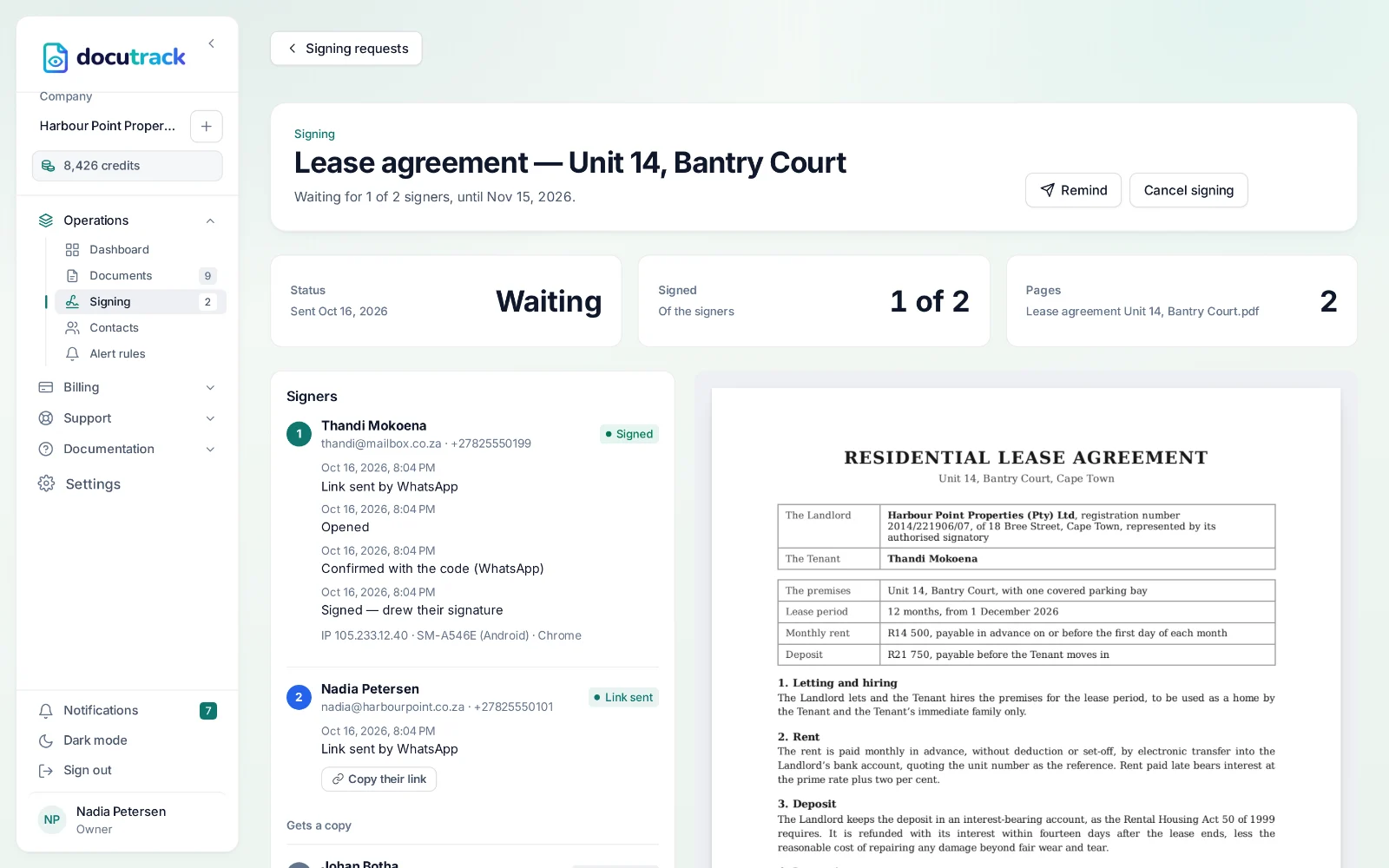Click Copy their link button
This screenshot has width=1389, height=868.
coord(379,779)
